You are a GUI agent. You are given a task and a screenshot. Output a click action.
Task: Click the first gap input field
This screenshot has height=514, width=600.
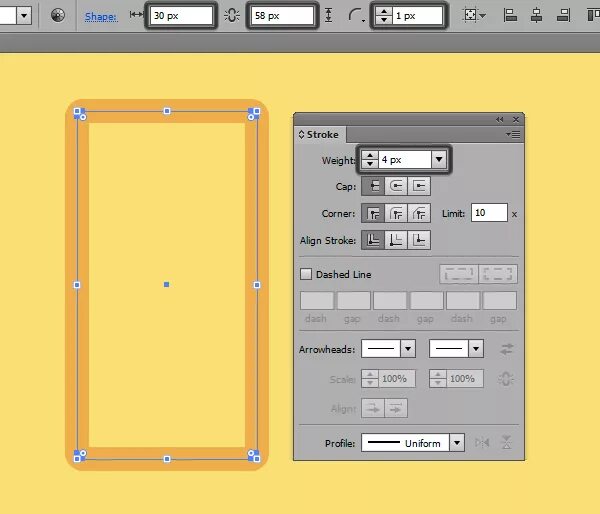(x=354, y=301)
